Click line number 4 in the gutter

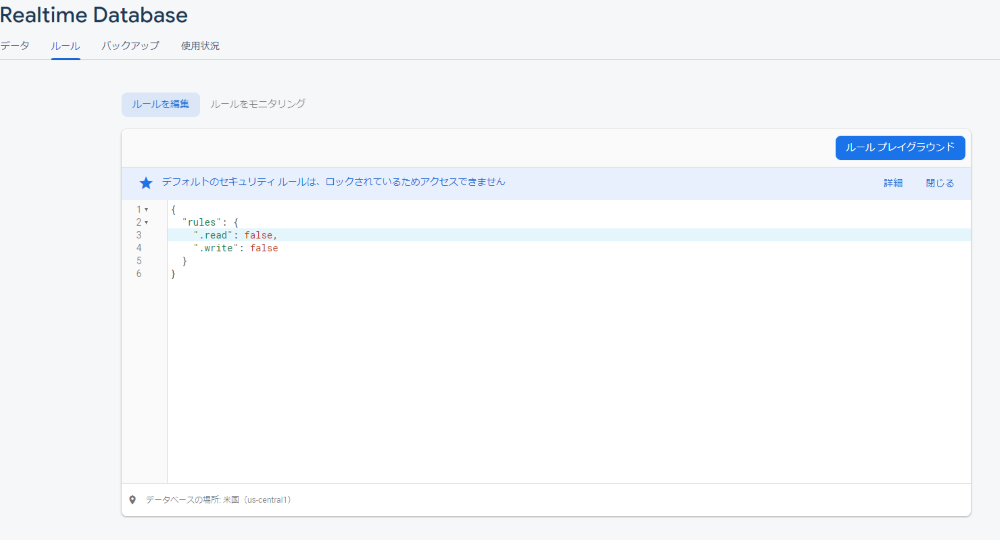(139, 248)
